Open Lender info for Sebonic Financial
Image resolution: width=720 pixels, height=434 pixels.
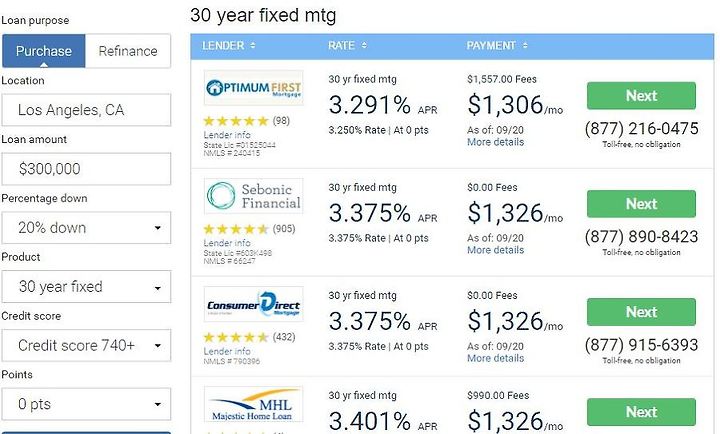pyautogui.click(x=227, y=243)
